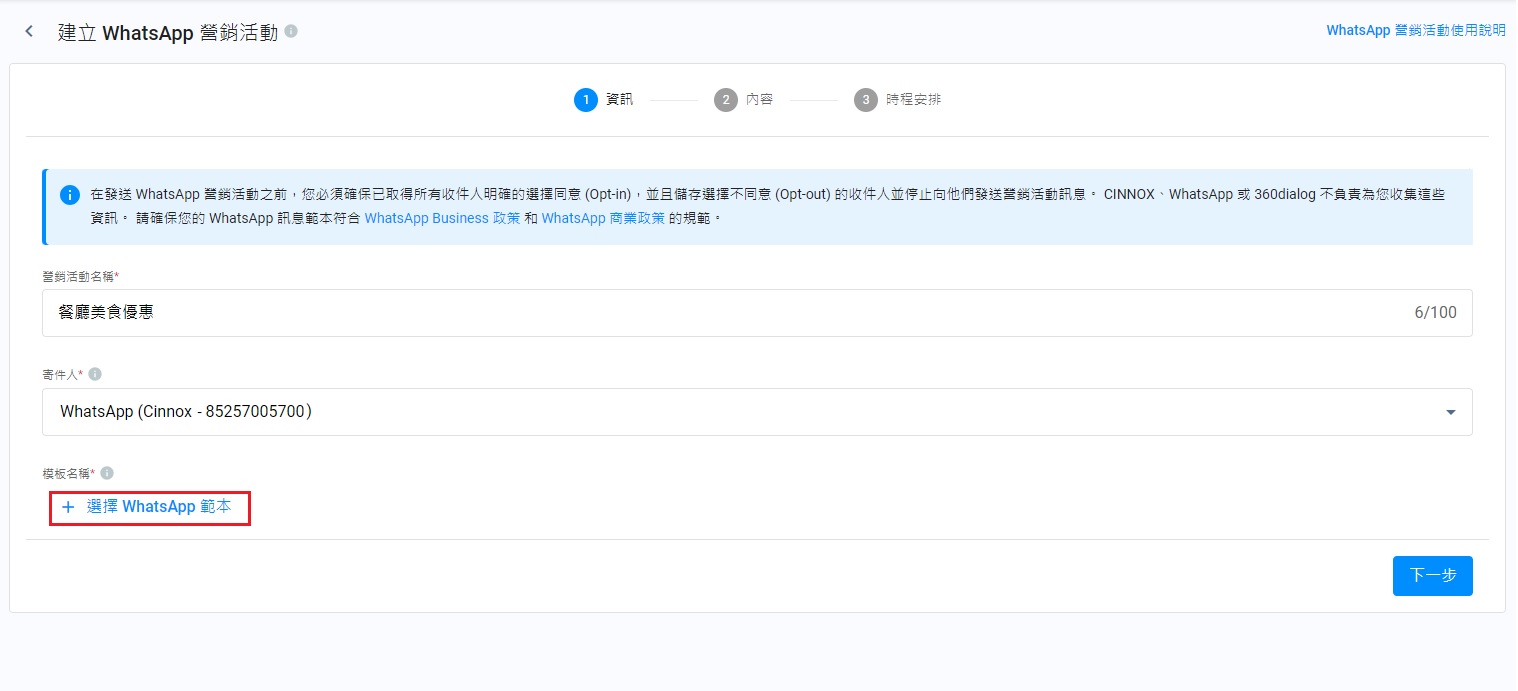Click info icon beside the page title

tap(291, 32)
